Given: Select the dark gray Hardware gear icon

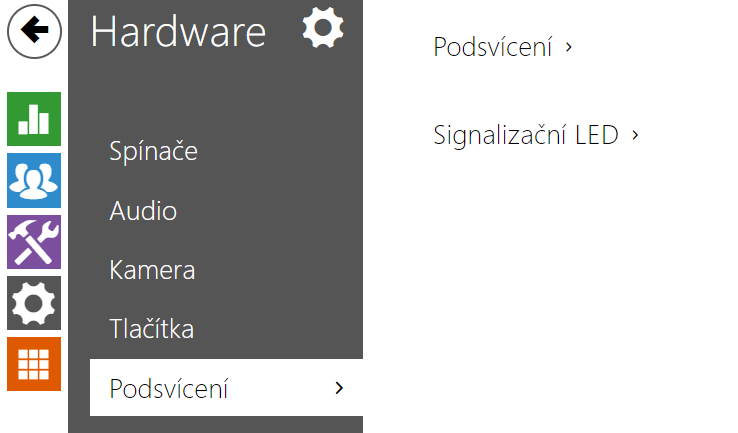Looking at the screenshot, I should click(34, 303).
